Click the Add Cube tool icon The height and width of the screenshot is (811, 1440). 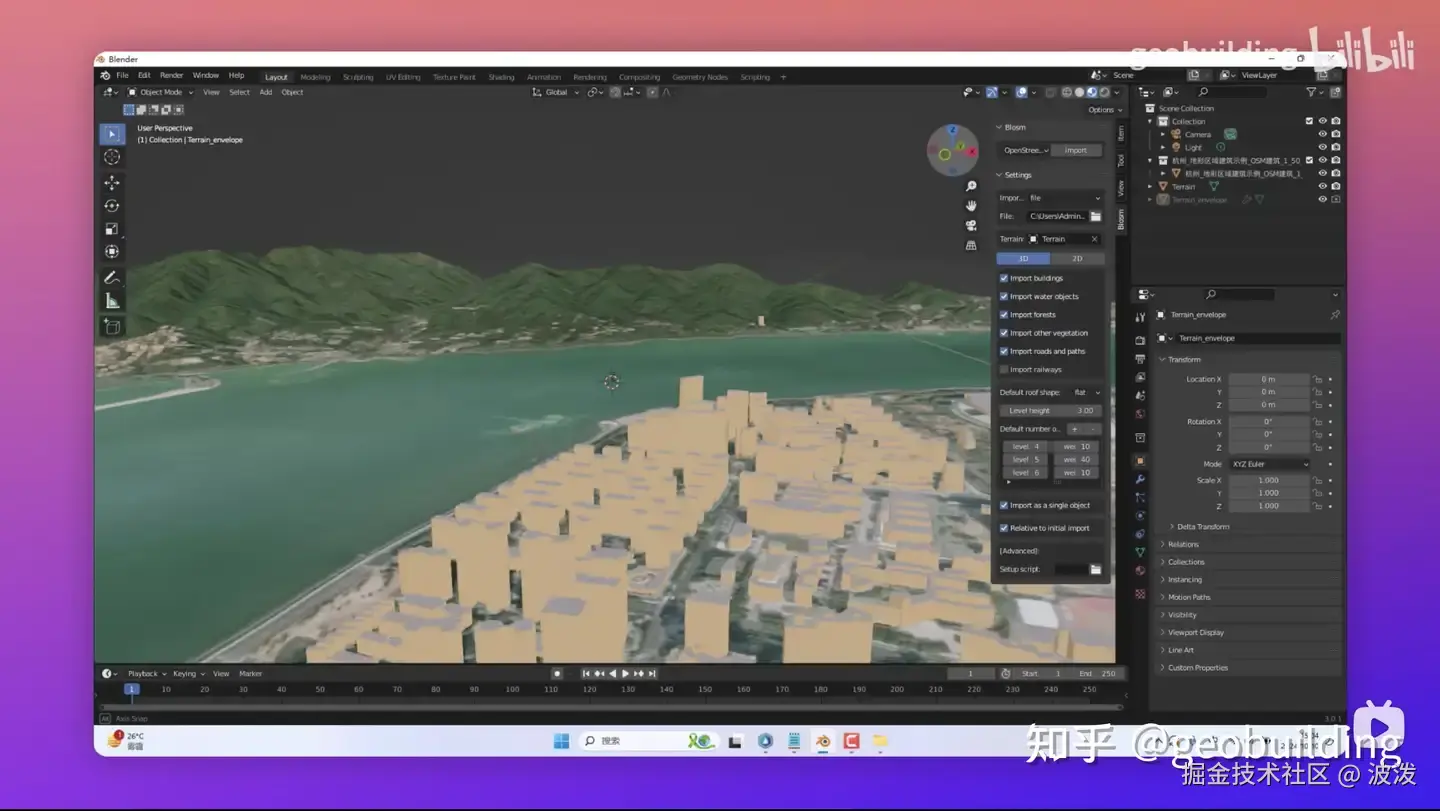tap(112, 327)
